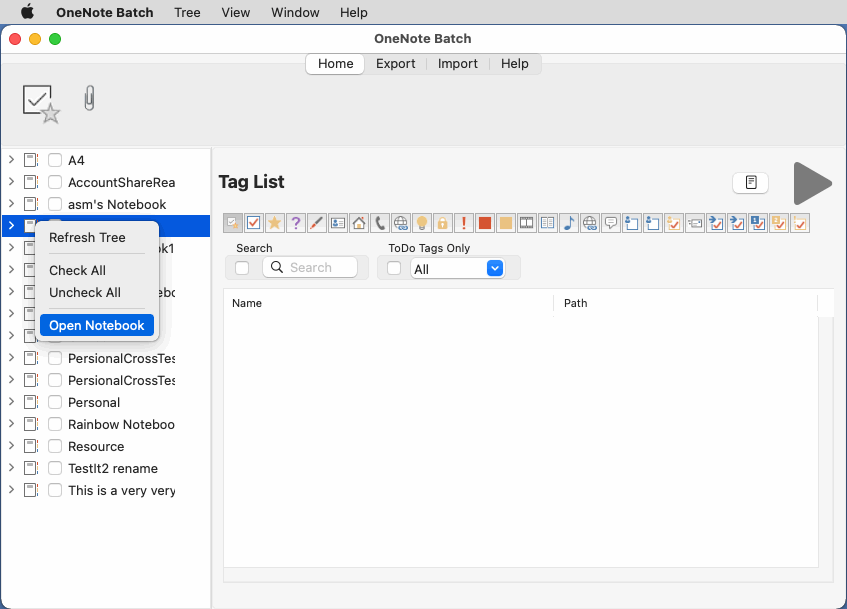Toggle the Search filter checkbox
The width and height of the screenshot is (847, 609).
(x=242, y=268)
